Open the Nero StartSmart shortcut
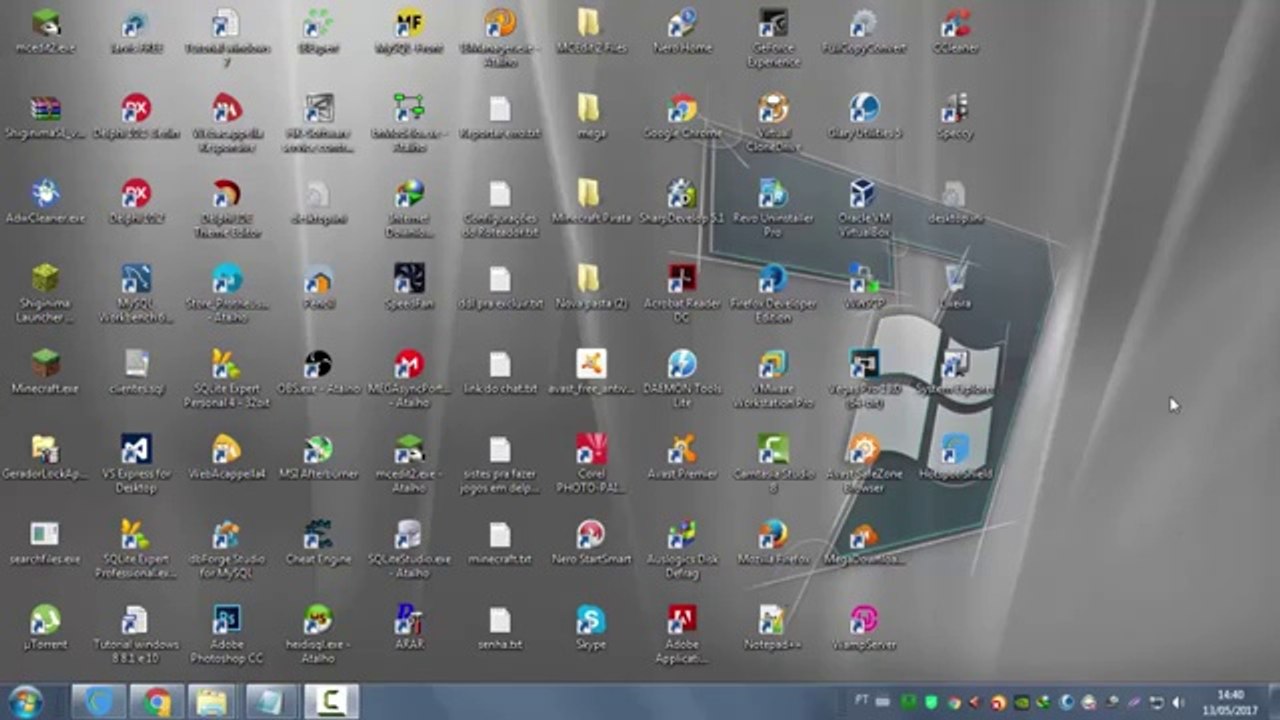This screenshot has width=1280, height=720. [x=591, y=542]
